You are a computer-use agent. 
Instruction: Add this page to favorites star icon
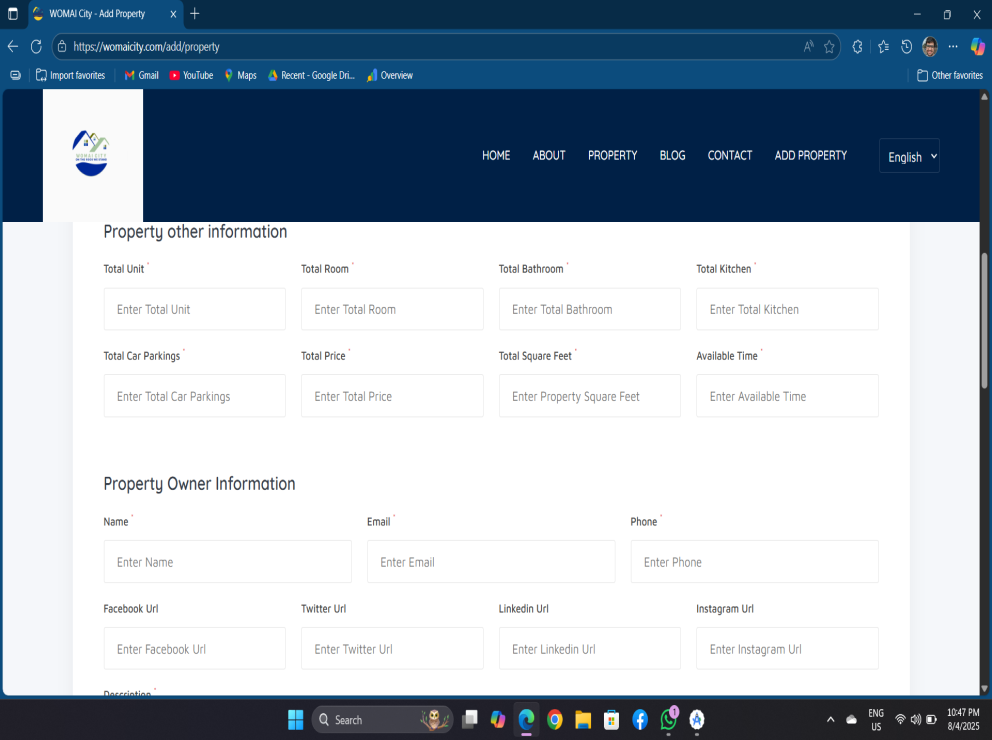coord(829,46)
